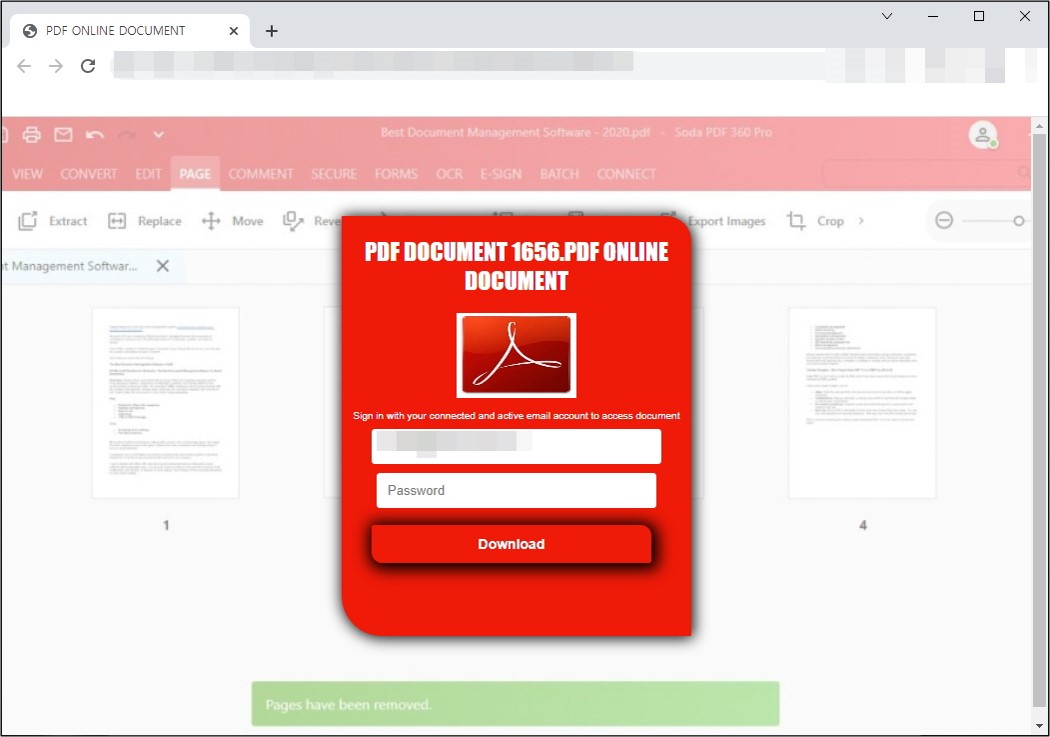Click the Crop tool icon
The height and width of the screenshot is (737, 1050).
coord(796,220)
